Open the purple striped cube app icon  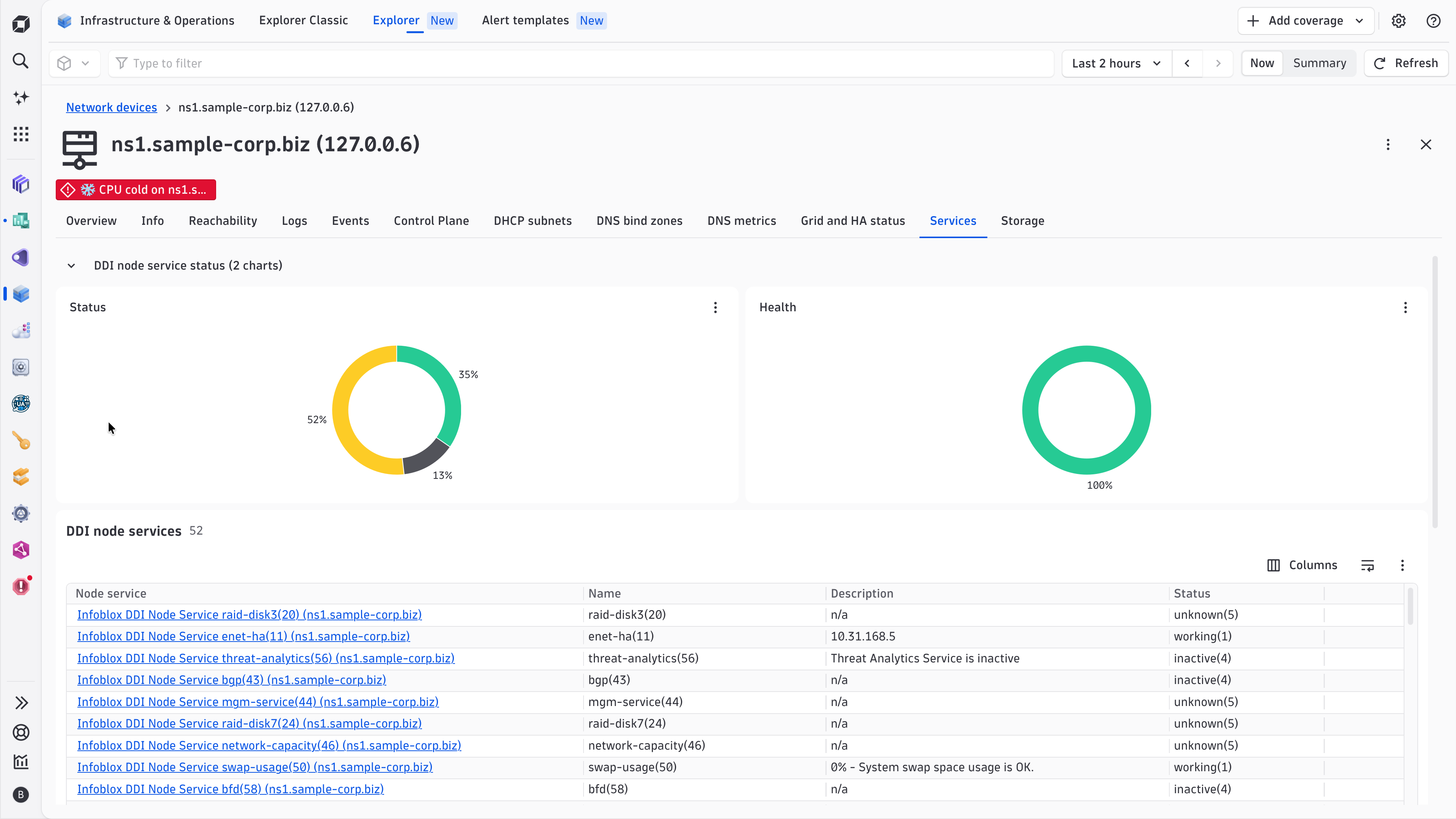[x=21, y=184]
